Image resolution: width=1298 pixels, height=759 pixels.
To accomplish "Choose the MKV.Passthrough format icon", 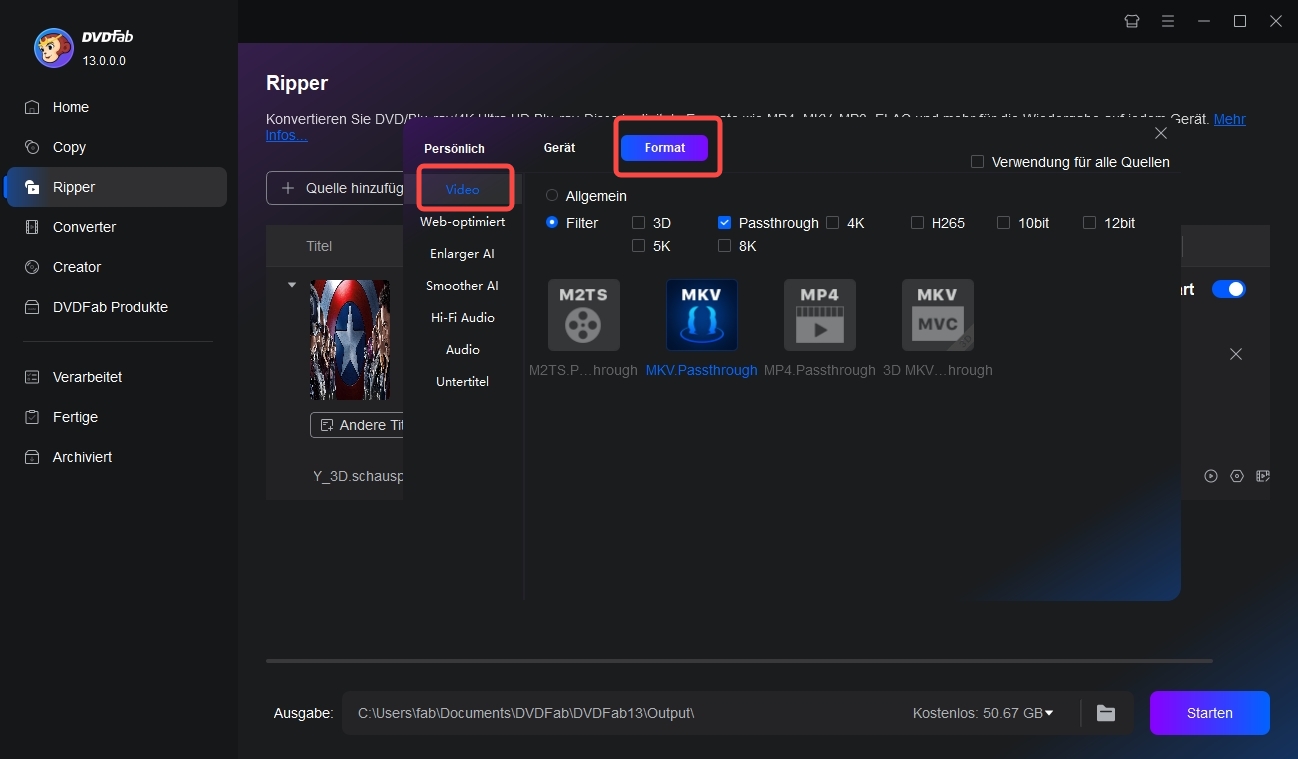I will coord(701,315).
